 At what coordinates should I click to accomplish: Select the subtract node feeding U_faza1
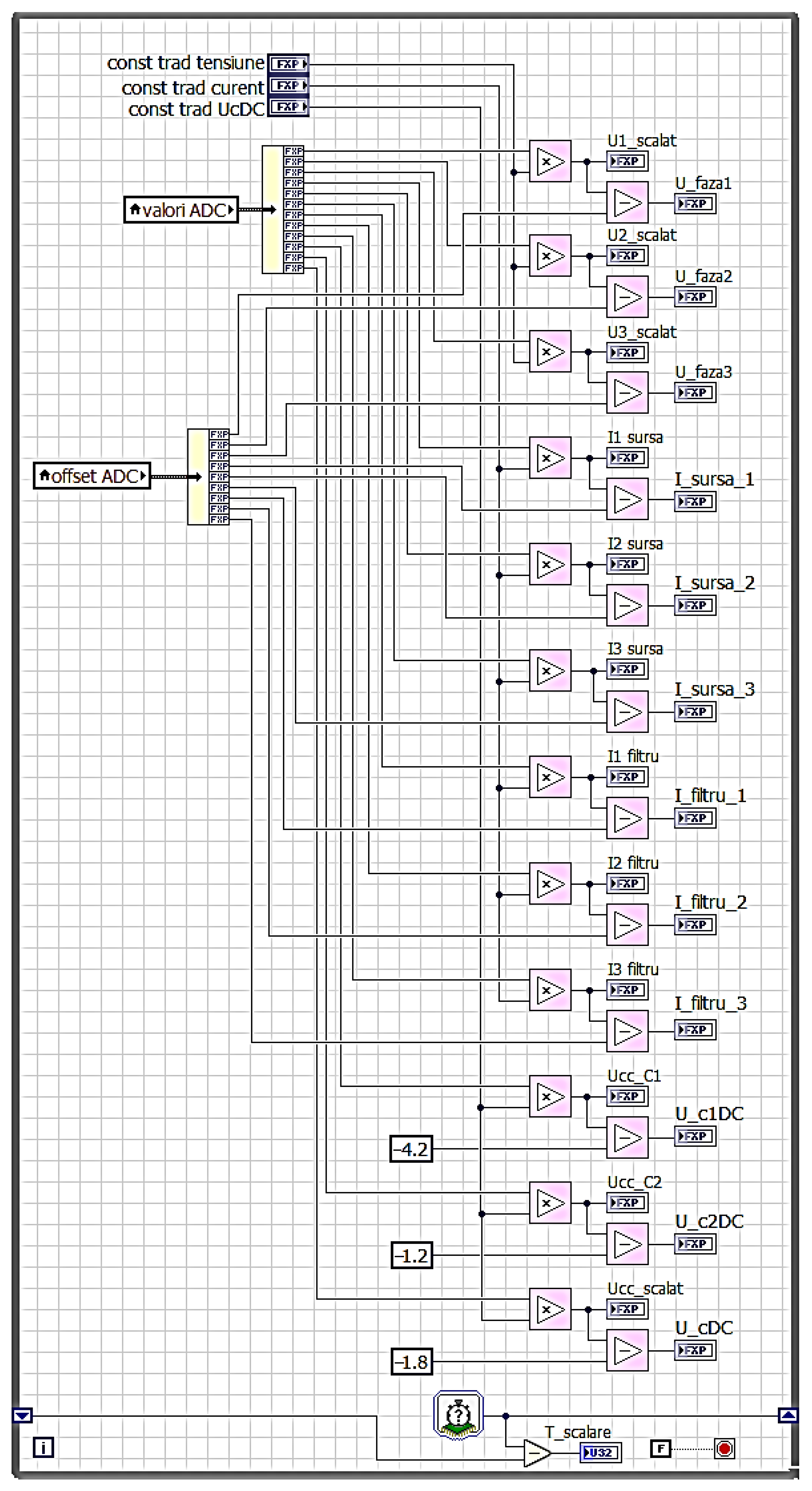627,203
